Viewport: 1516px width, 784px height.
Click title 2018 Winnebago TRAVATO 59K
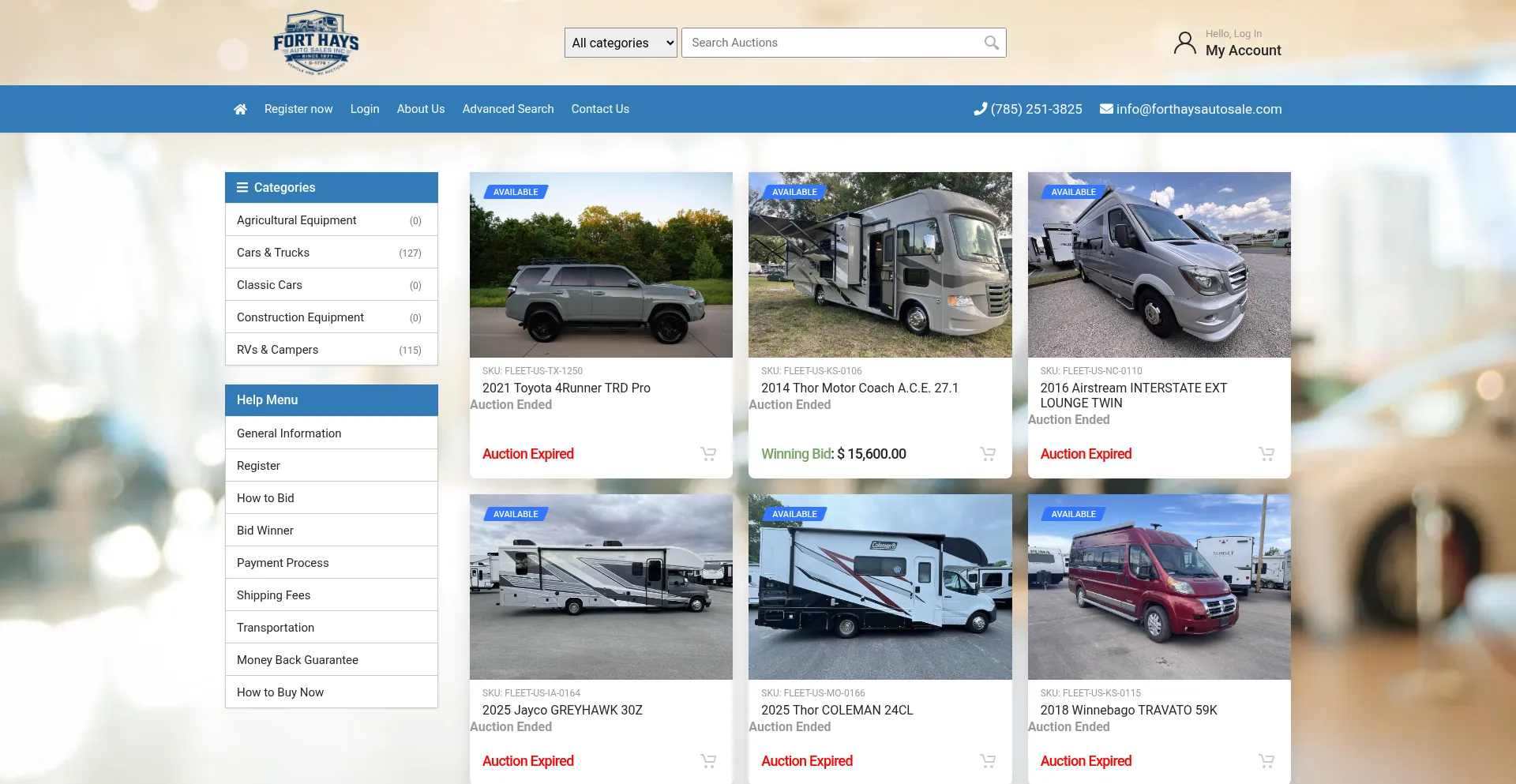click(1129, 711)
